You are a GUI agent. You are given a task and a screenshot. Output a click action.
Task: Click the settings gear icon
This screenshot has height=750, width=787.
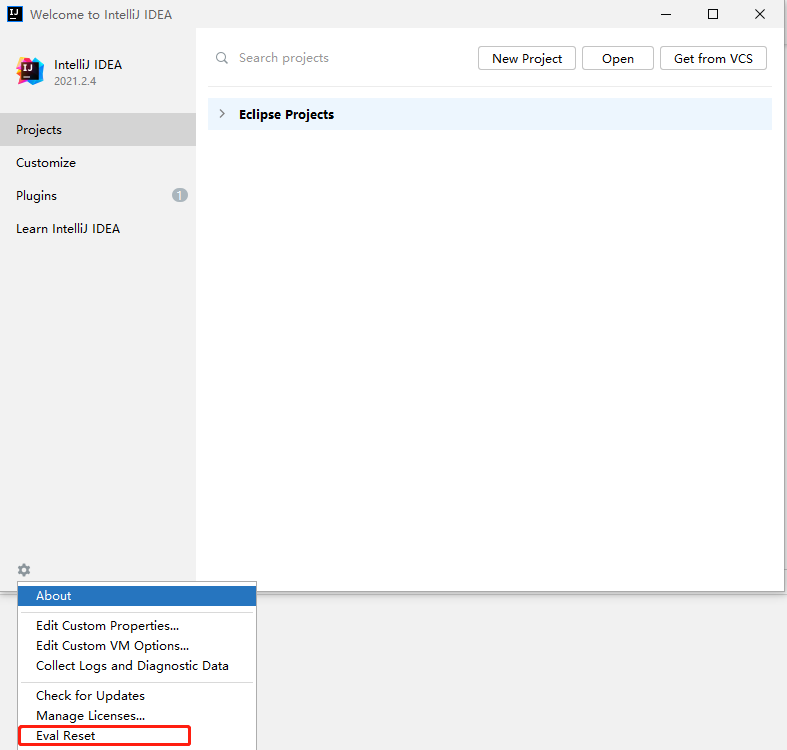pyautogui.click(x=24, y=570)
